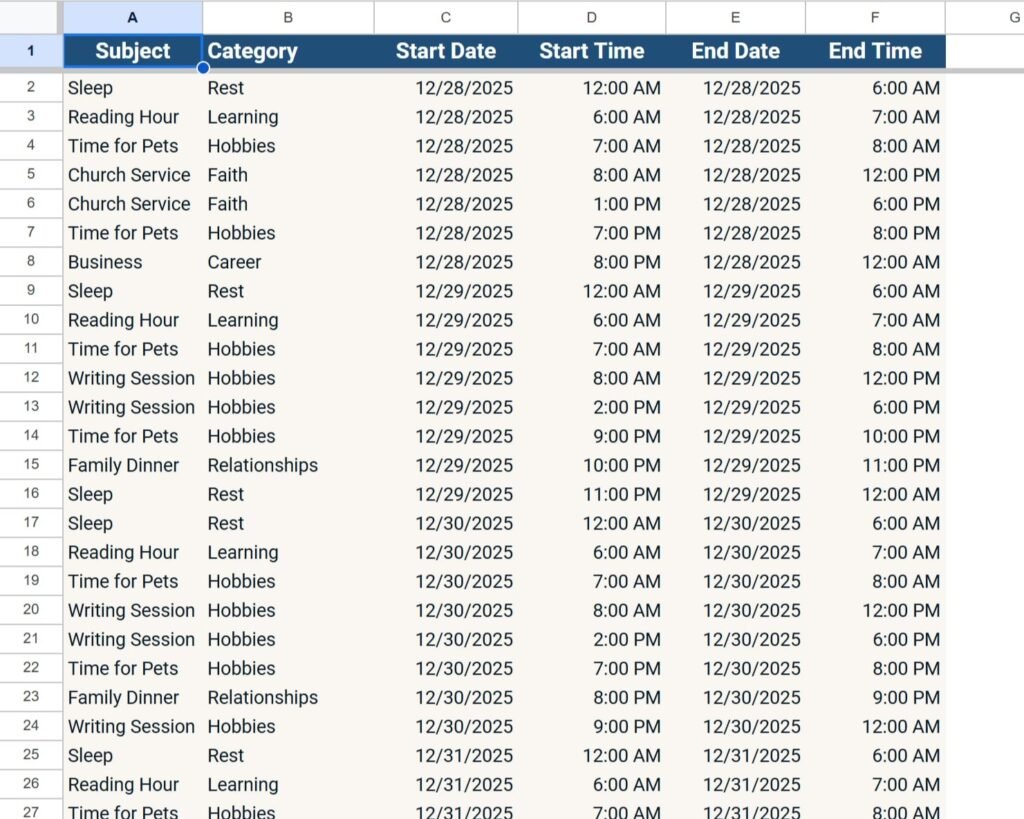Select the End Time header cell

pyautogui.click(x=875, y=51)
